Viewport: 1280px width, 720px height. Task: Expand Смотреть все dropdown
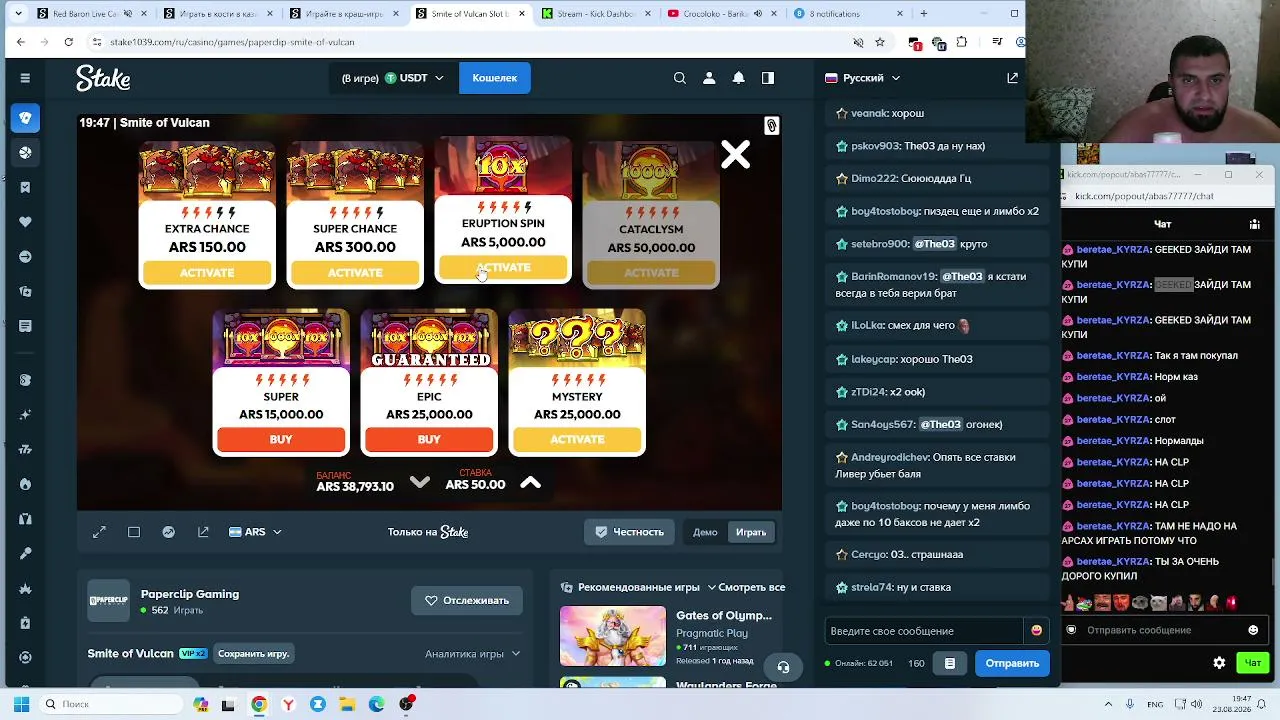coord(746,587)
